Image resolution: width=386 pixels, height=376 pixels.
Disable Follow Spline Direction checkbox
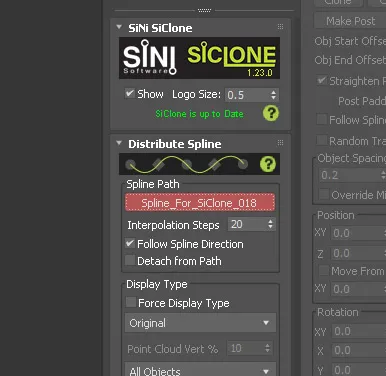click(130, 243)
